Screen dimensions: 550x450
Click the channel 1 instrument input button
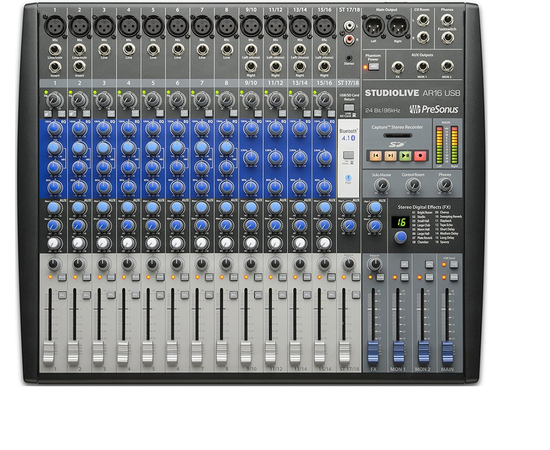[48, 113]
